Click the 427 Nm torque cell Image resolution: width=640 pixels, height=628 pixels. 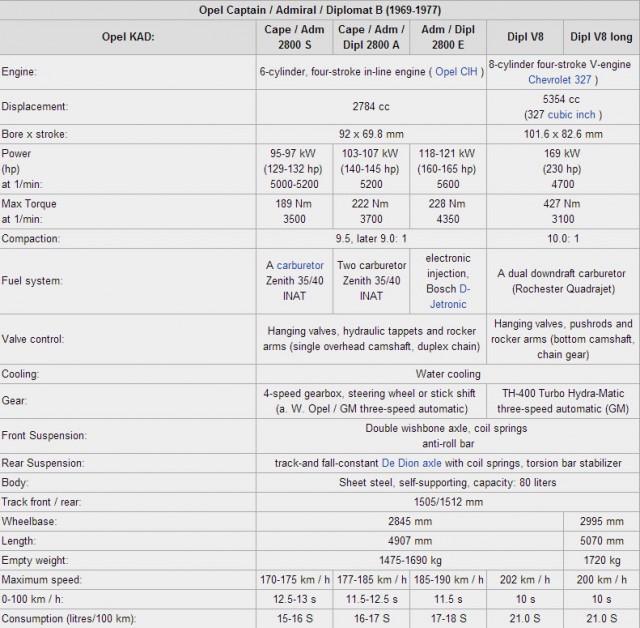[563, 211]
